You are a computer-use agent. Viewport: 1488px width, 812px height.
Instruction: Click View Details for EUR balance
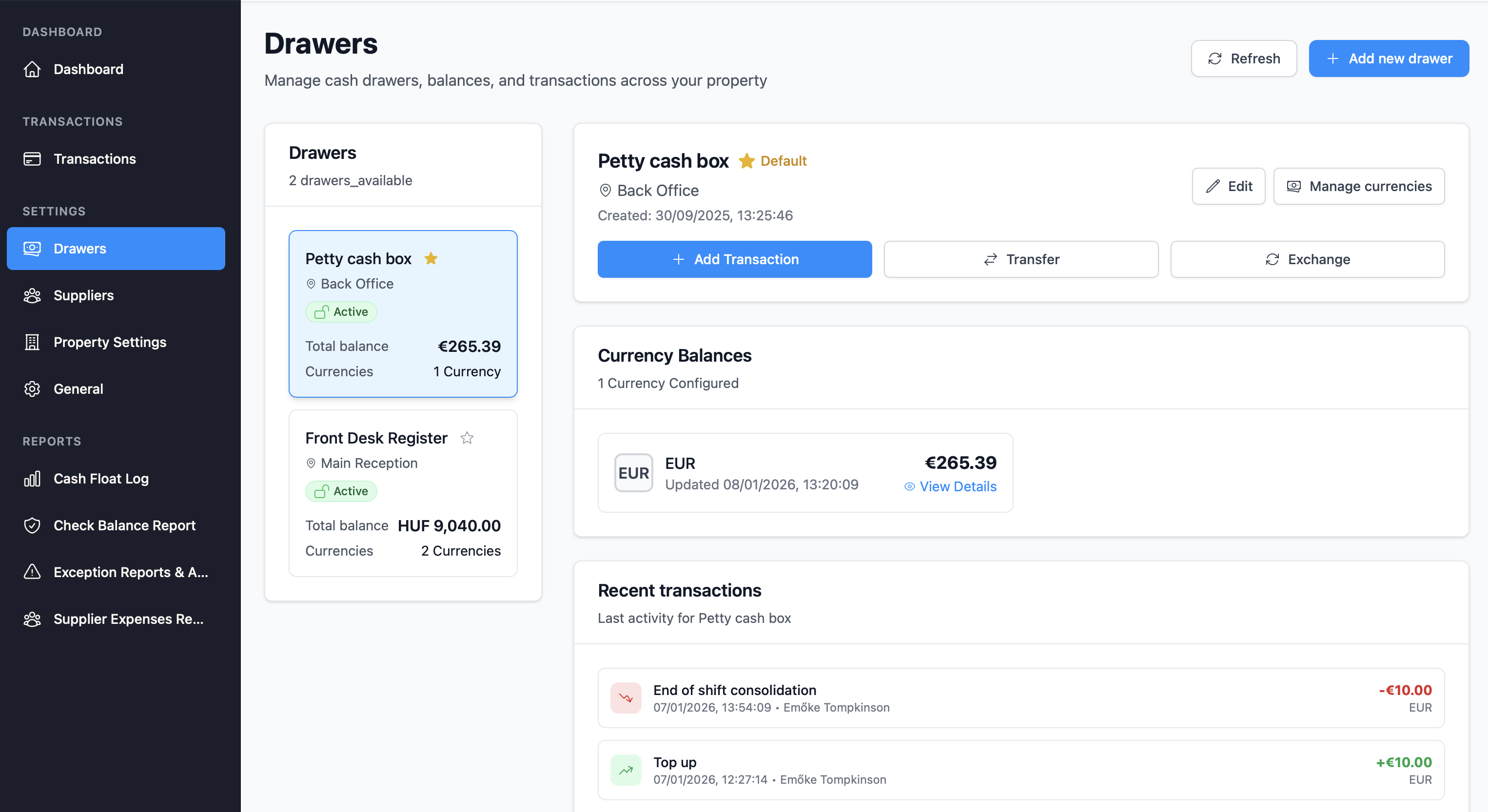coord(957,487)
